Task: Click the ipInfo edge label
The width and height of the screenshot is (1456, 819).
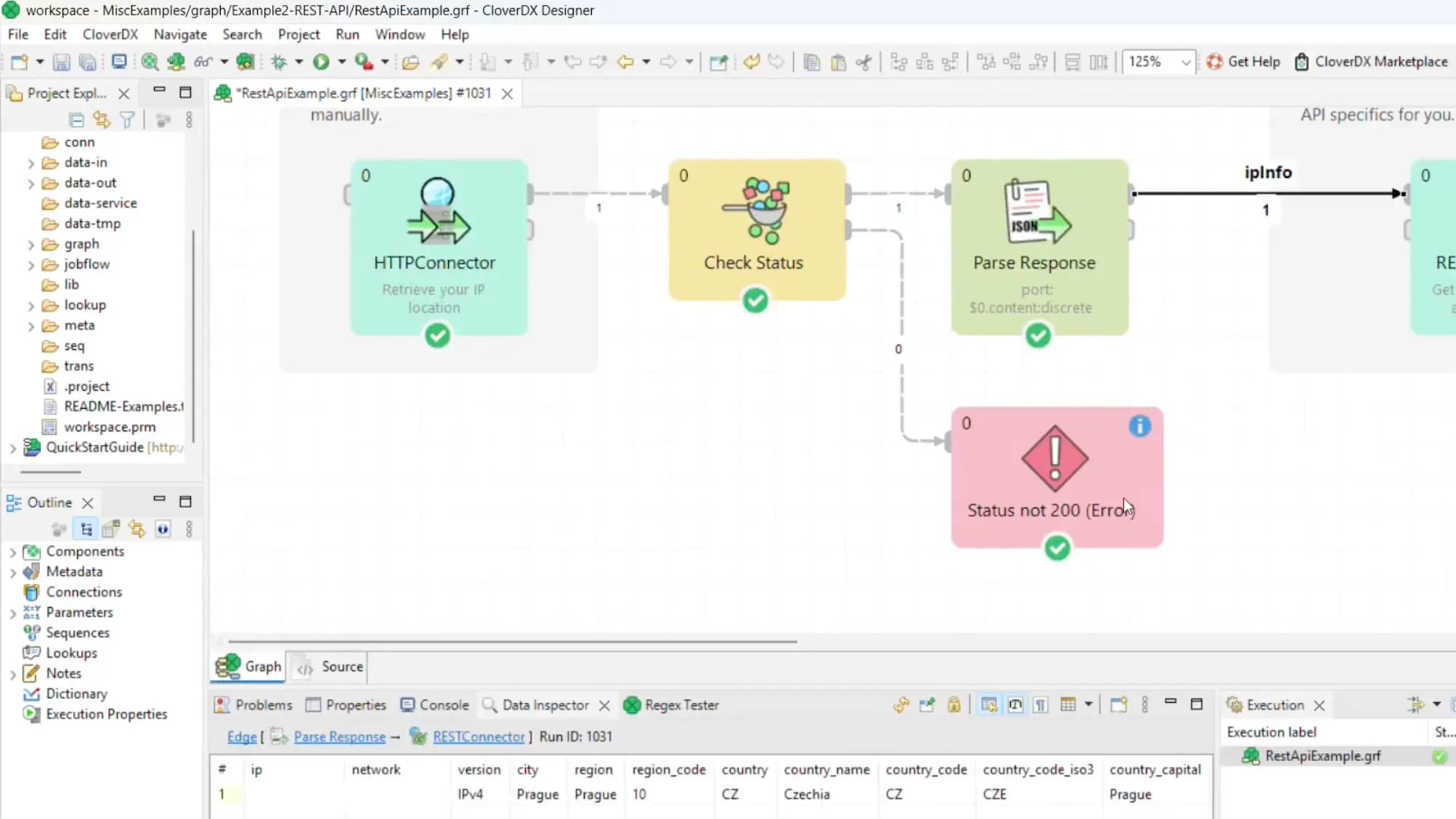Action: pyautogui.click(x=1268, y=173)
